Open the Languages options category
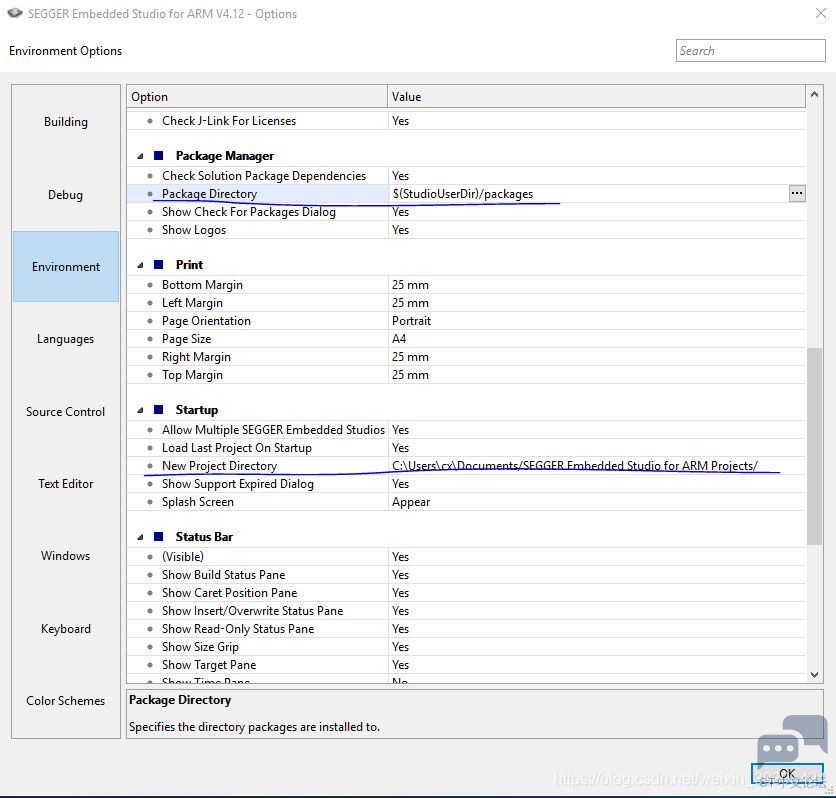 tap(66, 339)
